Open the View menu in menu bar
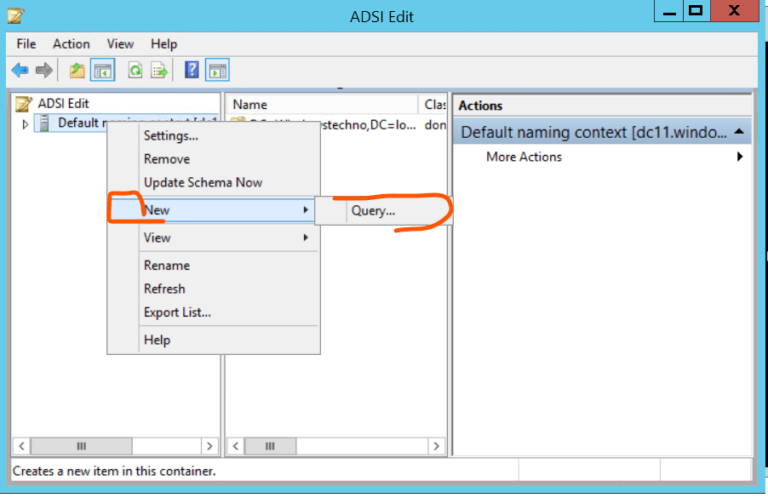 (x=120, y=44)
